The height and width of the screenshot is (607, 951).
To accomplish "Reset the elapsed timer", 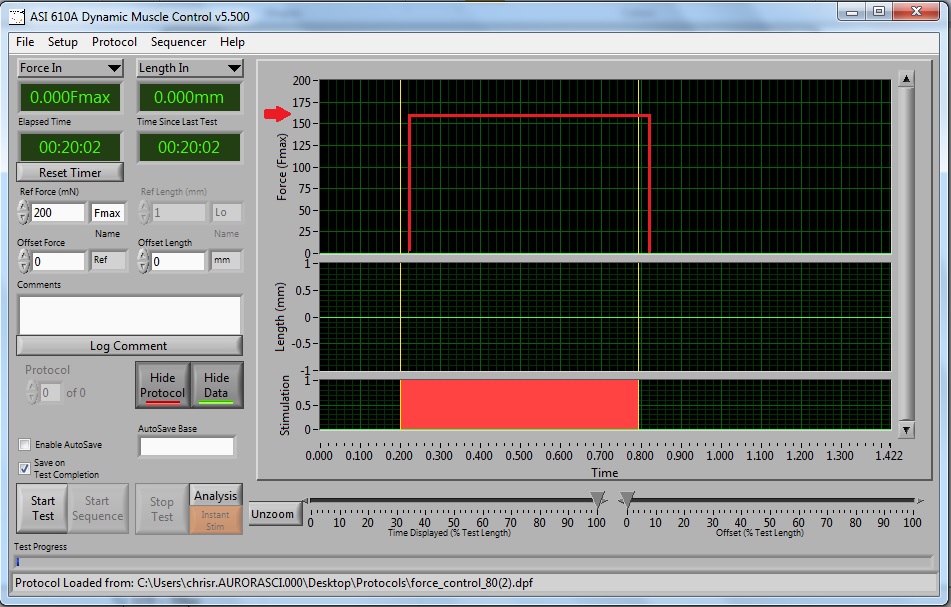I will click(x=70, y=172).
